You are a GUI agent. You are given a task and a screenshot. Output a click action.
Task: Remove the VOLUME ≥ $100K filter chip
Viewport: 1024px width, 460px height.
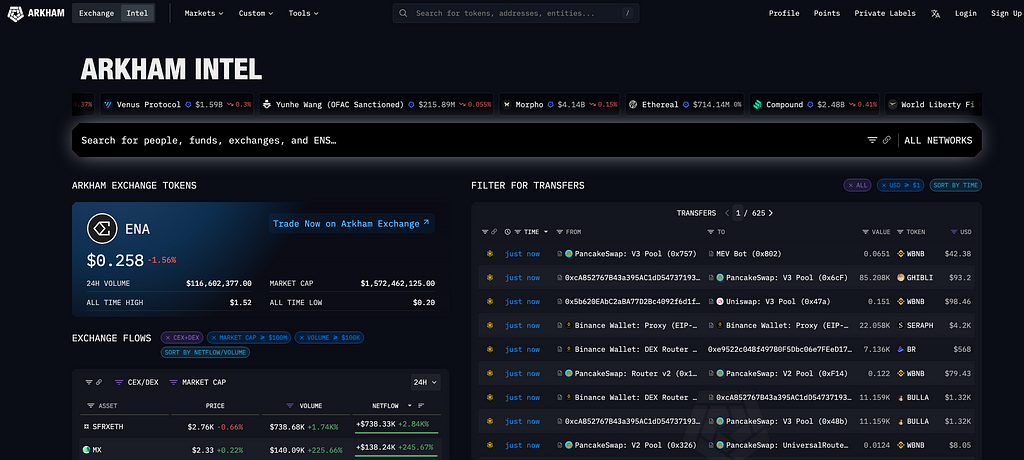tap(329, 338)
